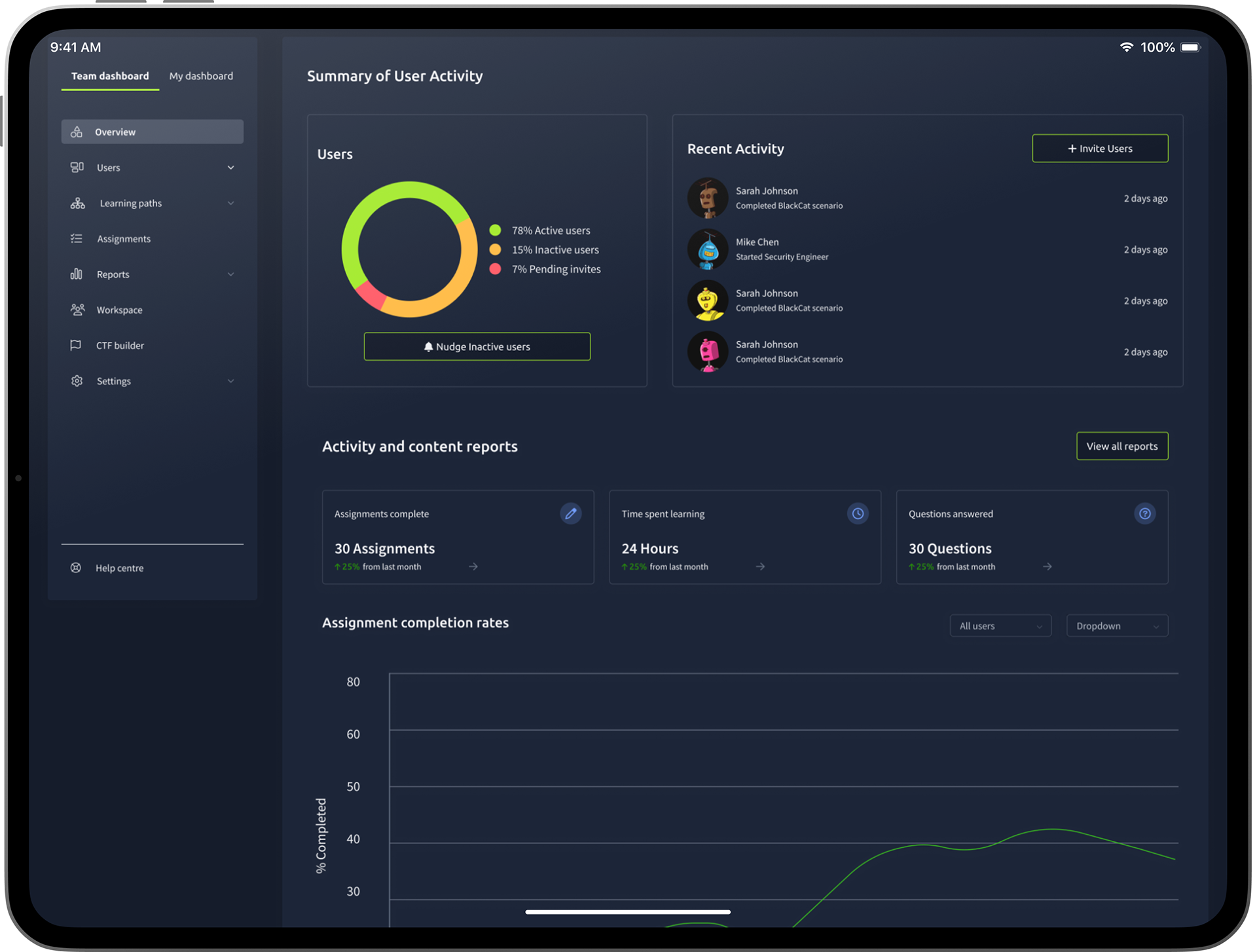Image resolution: width=1257 pixels, height=952 pixels.
Task: Open the Questions answered card title
Action: click(x=951, y=514)
